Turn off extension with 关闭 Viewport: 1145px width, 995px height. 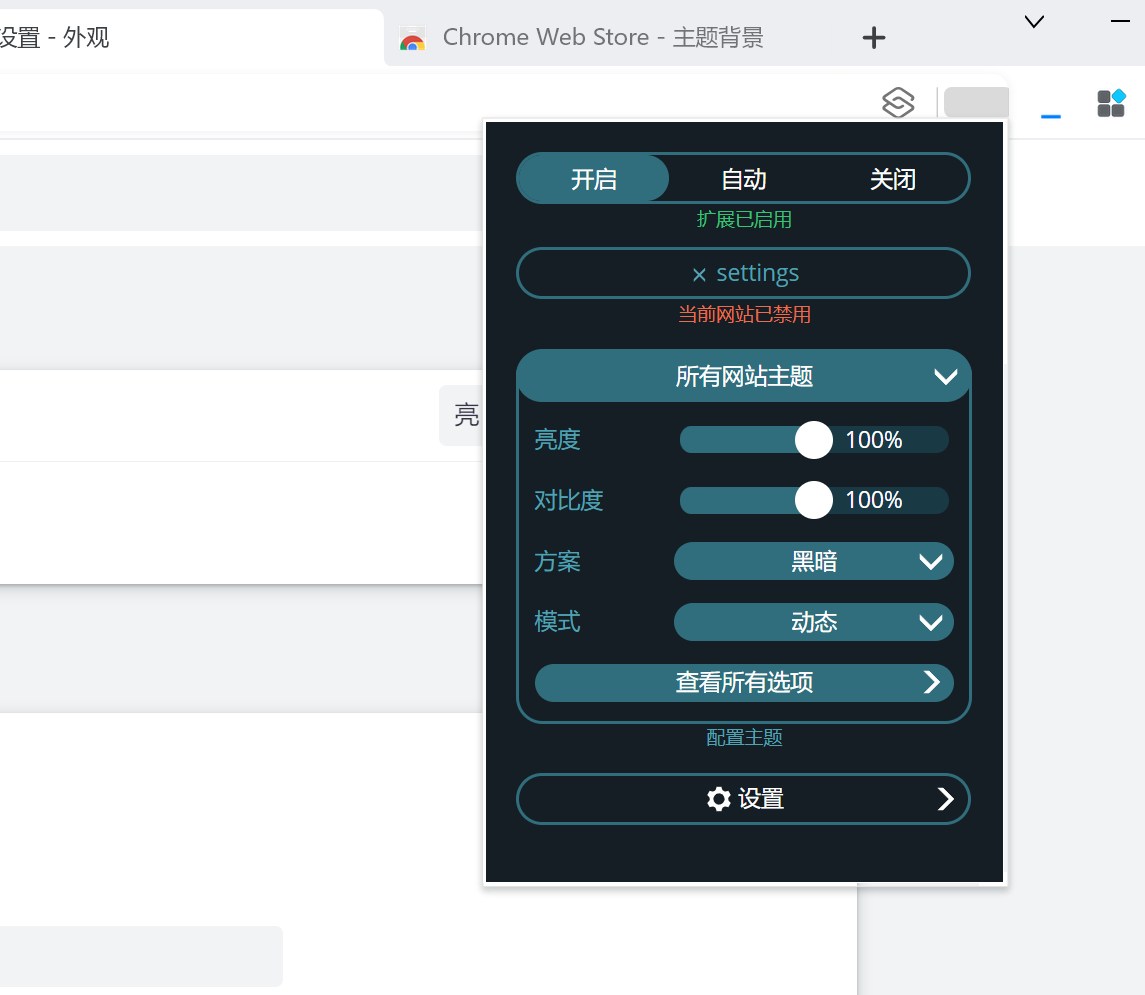click(892, 179)
